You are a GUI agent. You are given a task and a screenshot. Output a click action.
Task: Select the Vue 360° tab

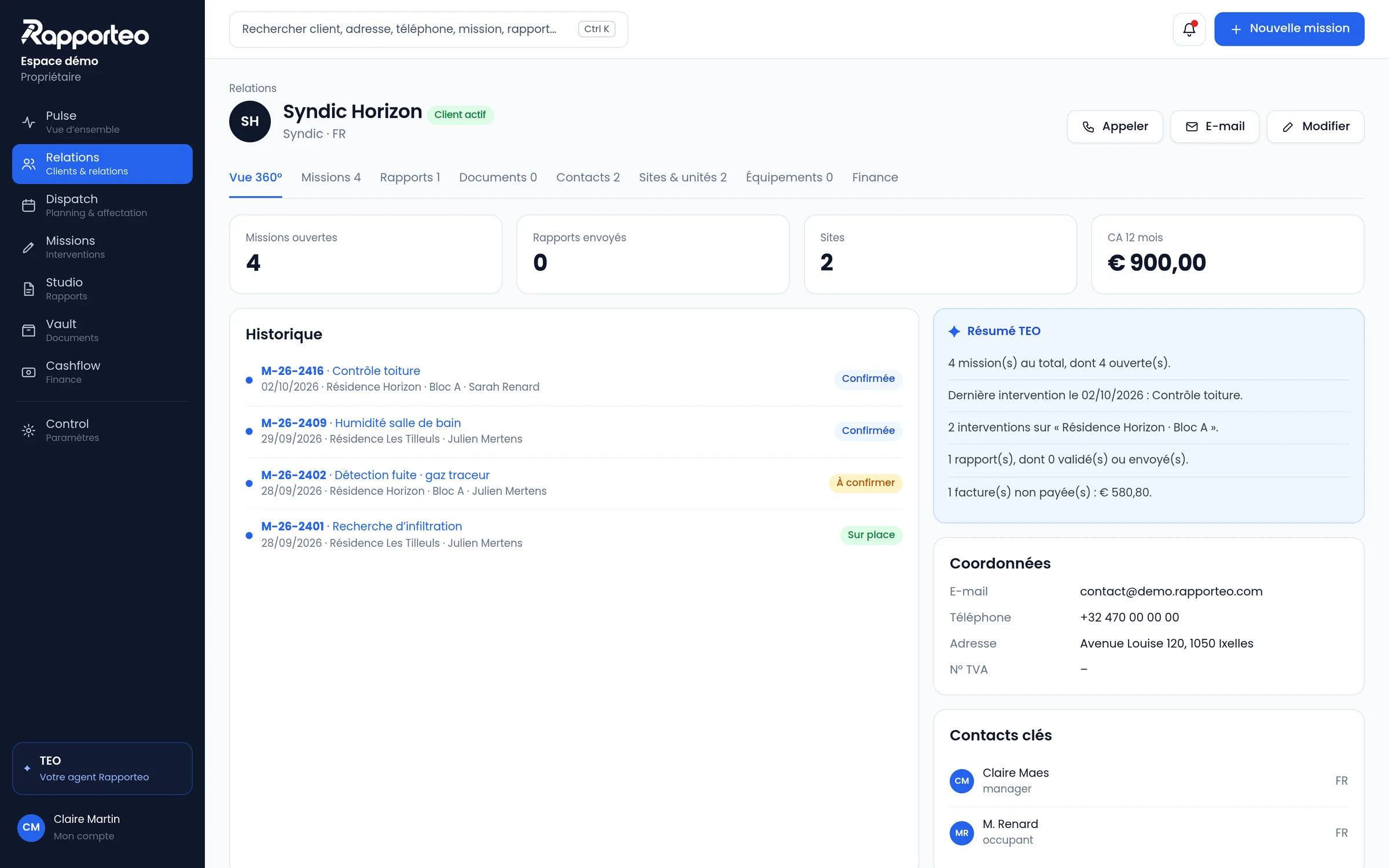pos(256,178)
